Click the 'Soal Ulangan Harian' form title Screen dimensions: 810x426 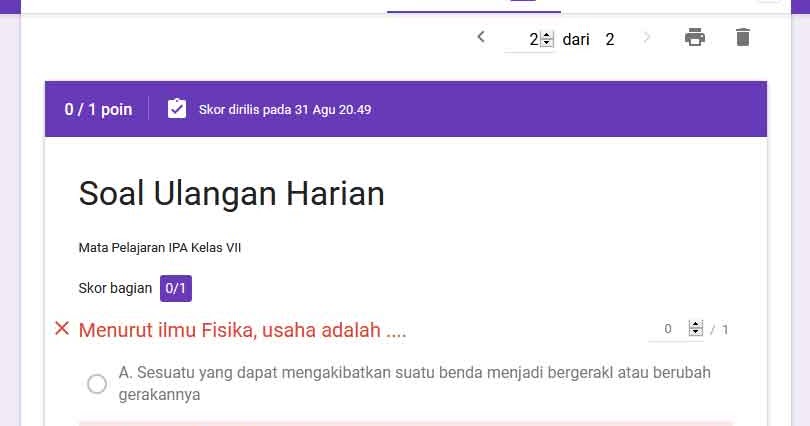231,194
